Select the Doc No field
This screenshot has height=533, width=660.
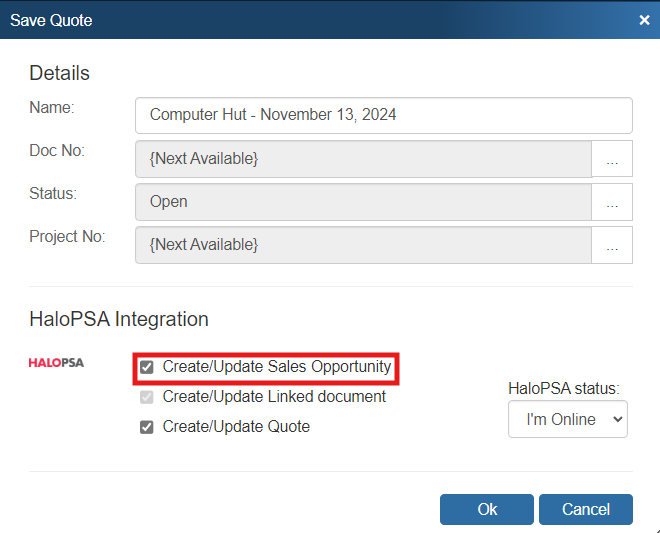pyautogui.click(x=363, y=159)
